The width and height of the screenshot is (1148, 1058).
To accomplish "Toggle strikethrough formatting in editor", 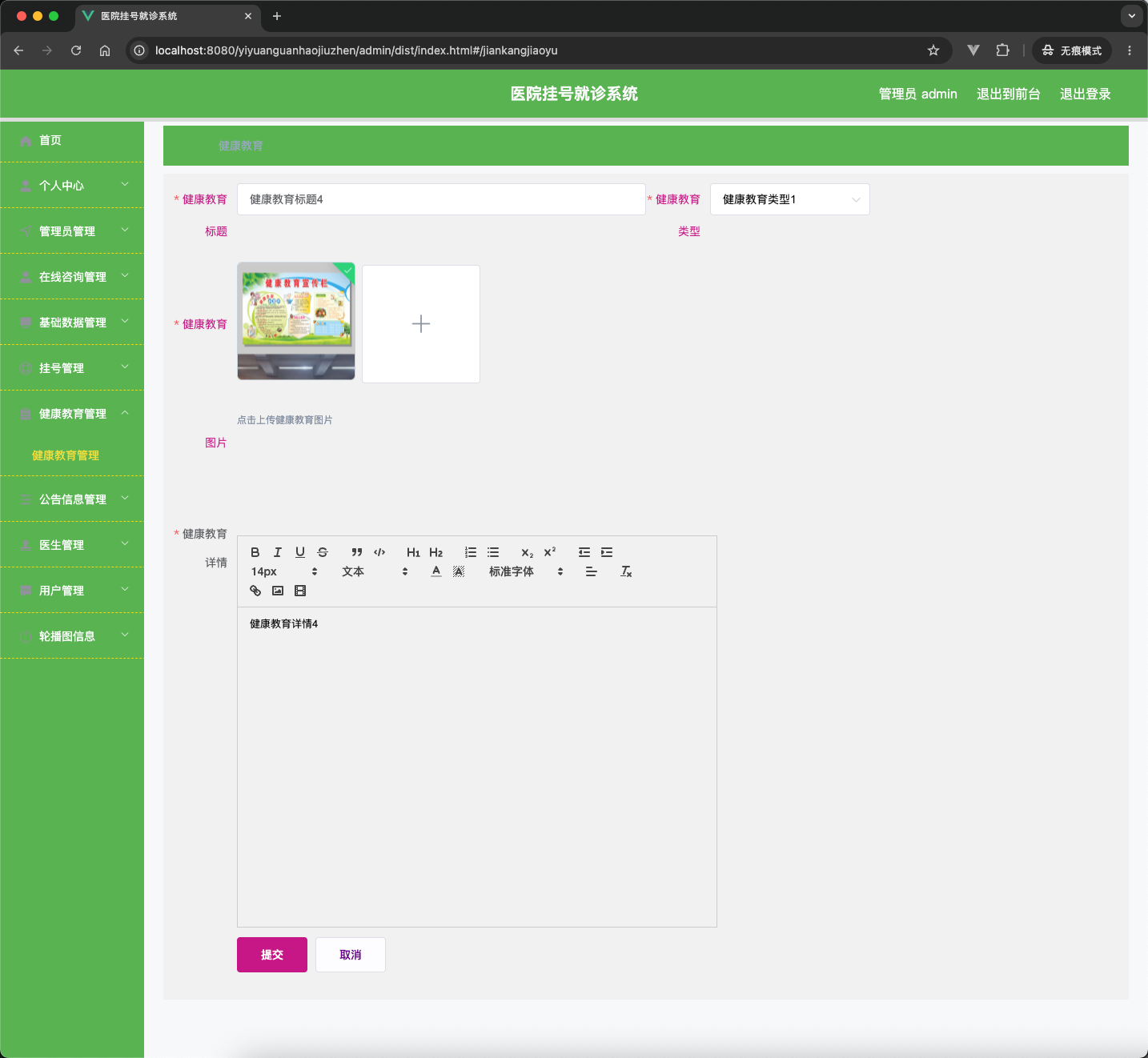I will (323, 552).
